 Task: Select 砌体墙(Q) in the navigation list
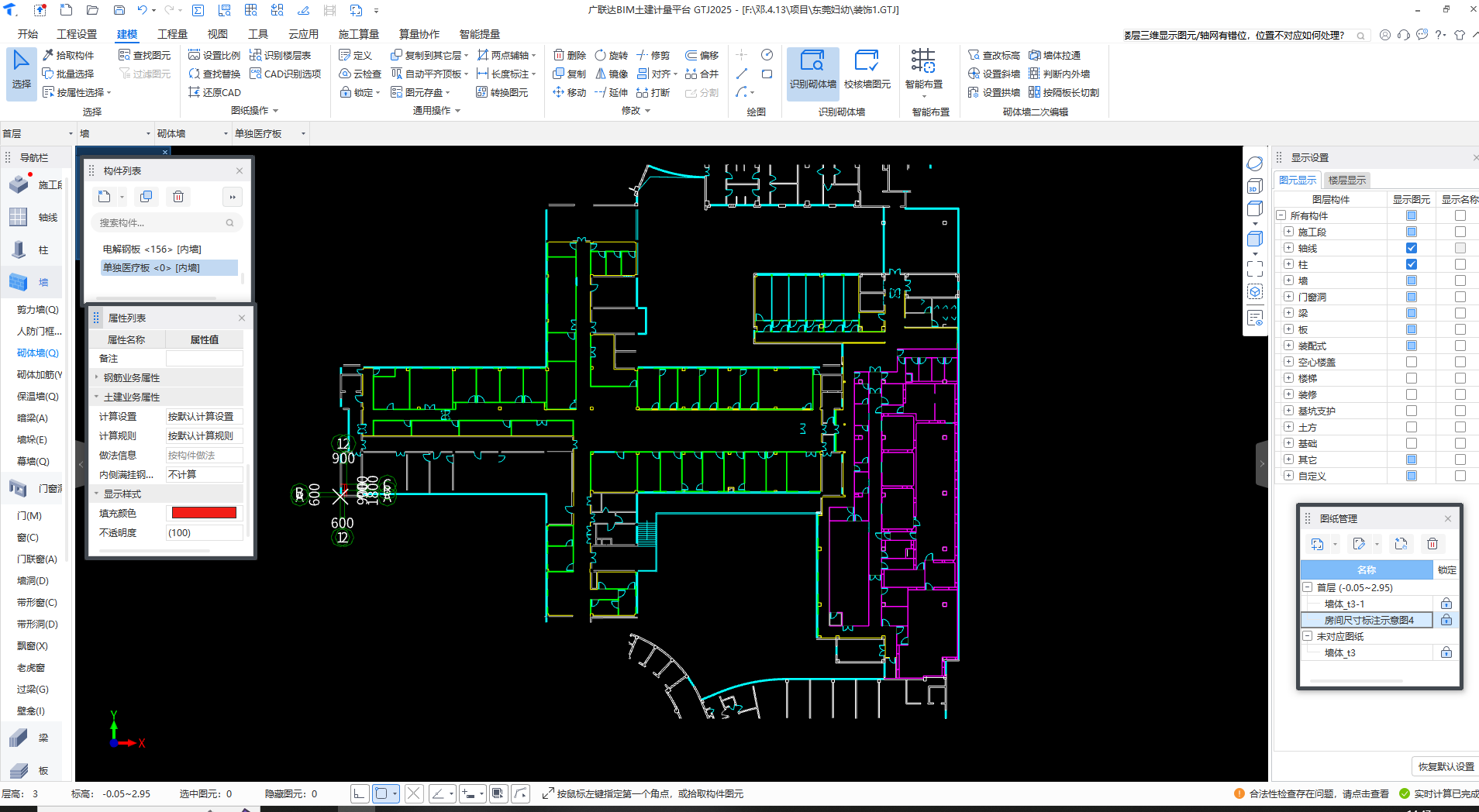pos(38,353)
